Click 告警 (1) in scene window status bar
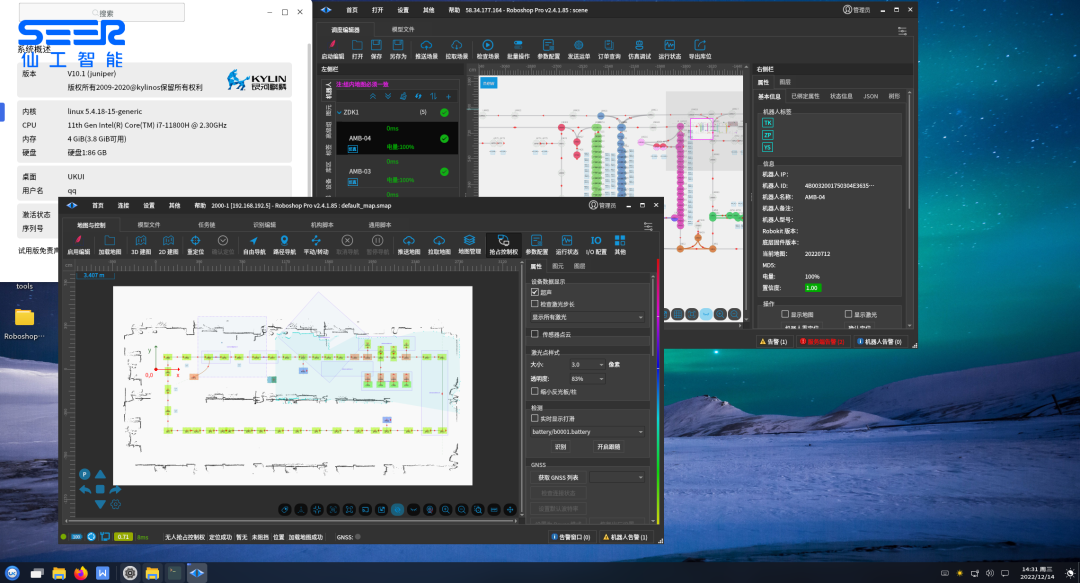The height and width of the screenshot is (583, 1080). (773, 342)
